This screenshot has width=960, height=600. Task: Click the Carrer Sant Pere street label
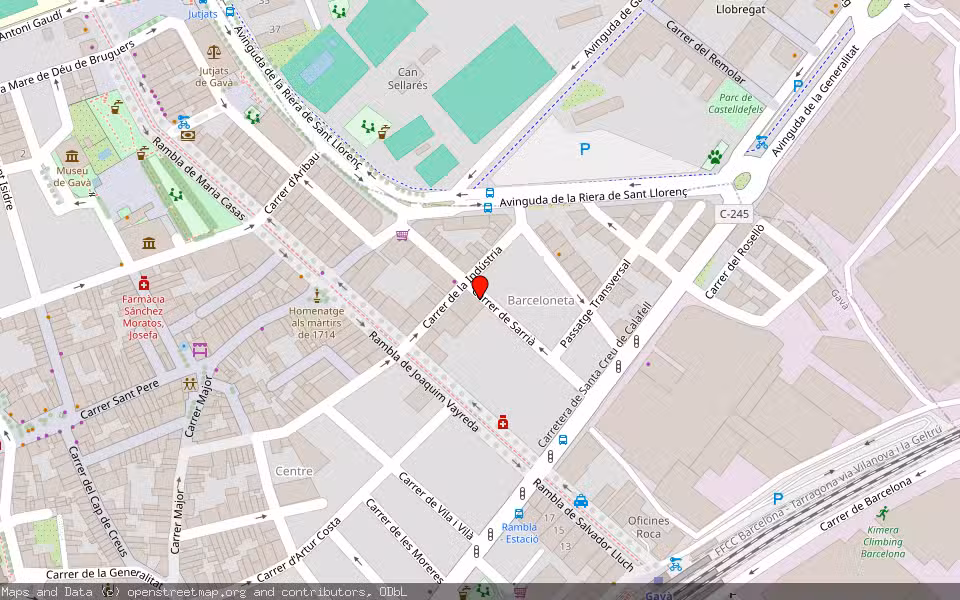point(119,399)
